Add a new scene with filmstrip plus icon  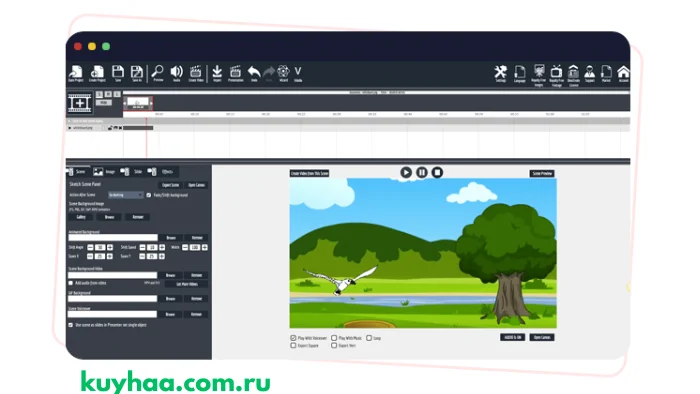pos(79,103)
